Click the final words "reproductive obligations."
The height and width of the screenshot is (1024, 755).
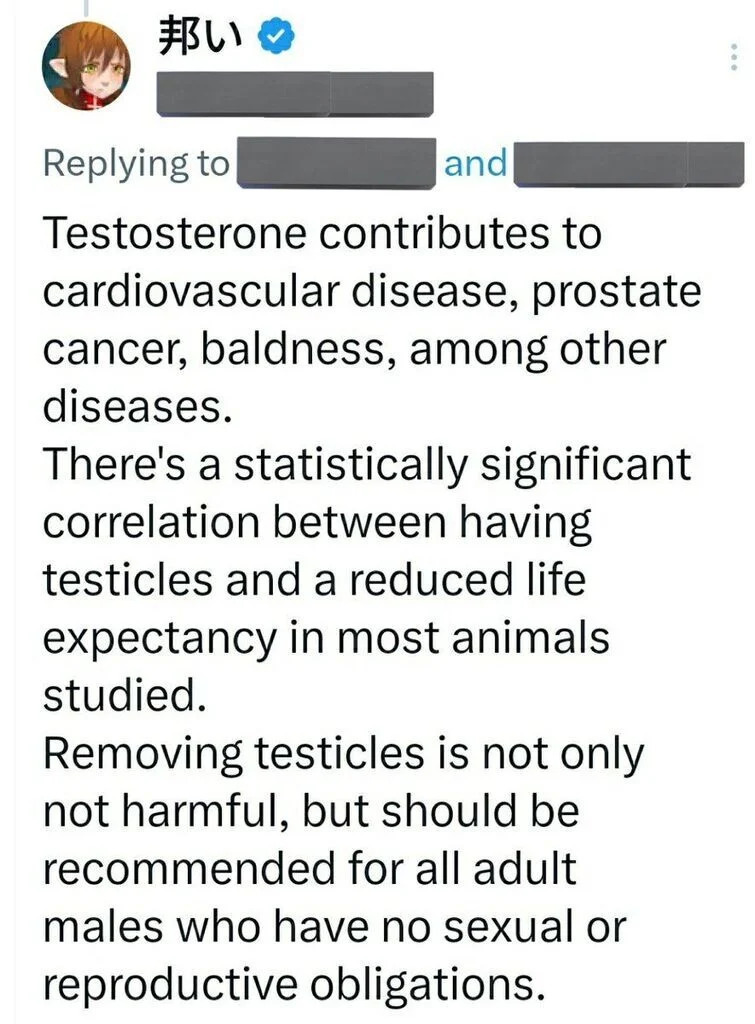tap(294, 986)
